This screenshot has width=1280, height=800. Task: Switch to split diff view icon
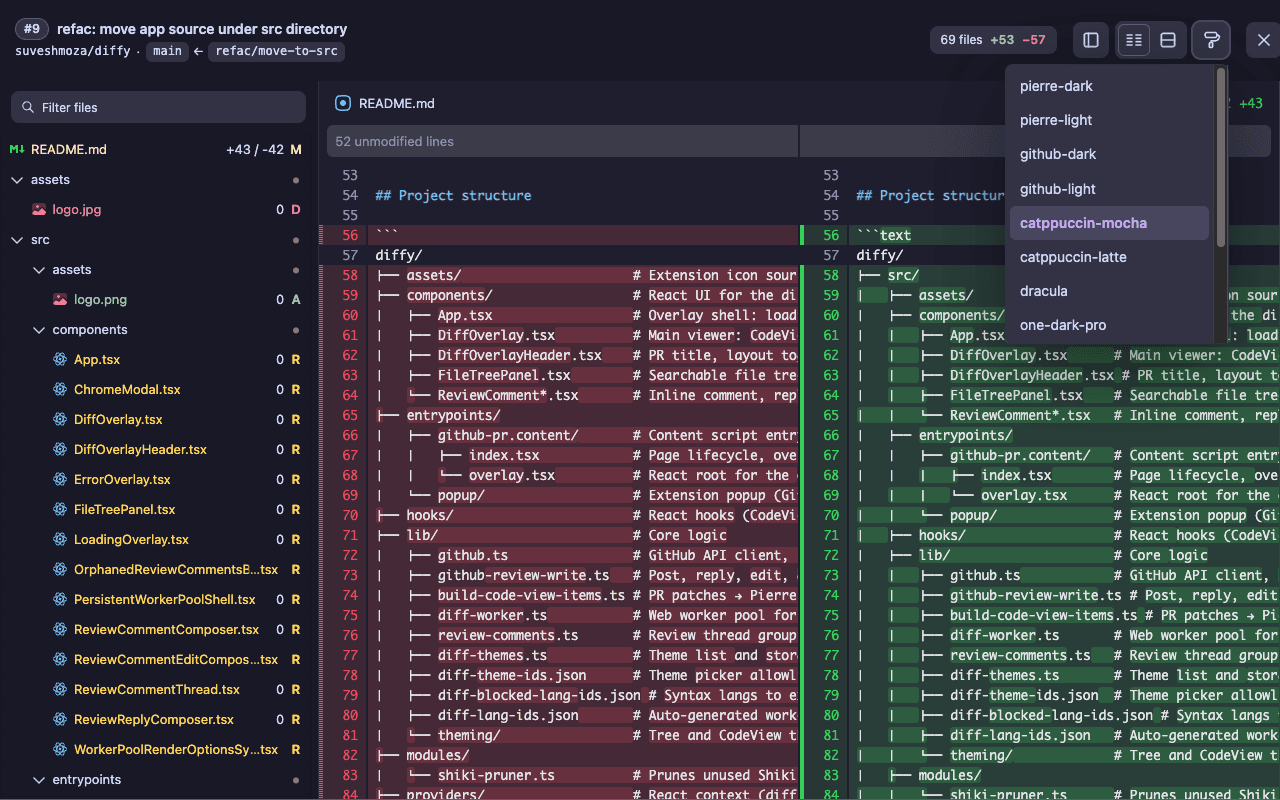pos(1133,40)
